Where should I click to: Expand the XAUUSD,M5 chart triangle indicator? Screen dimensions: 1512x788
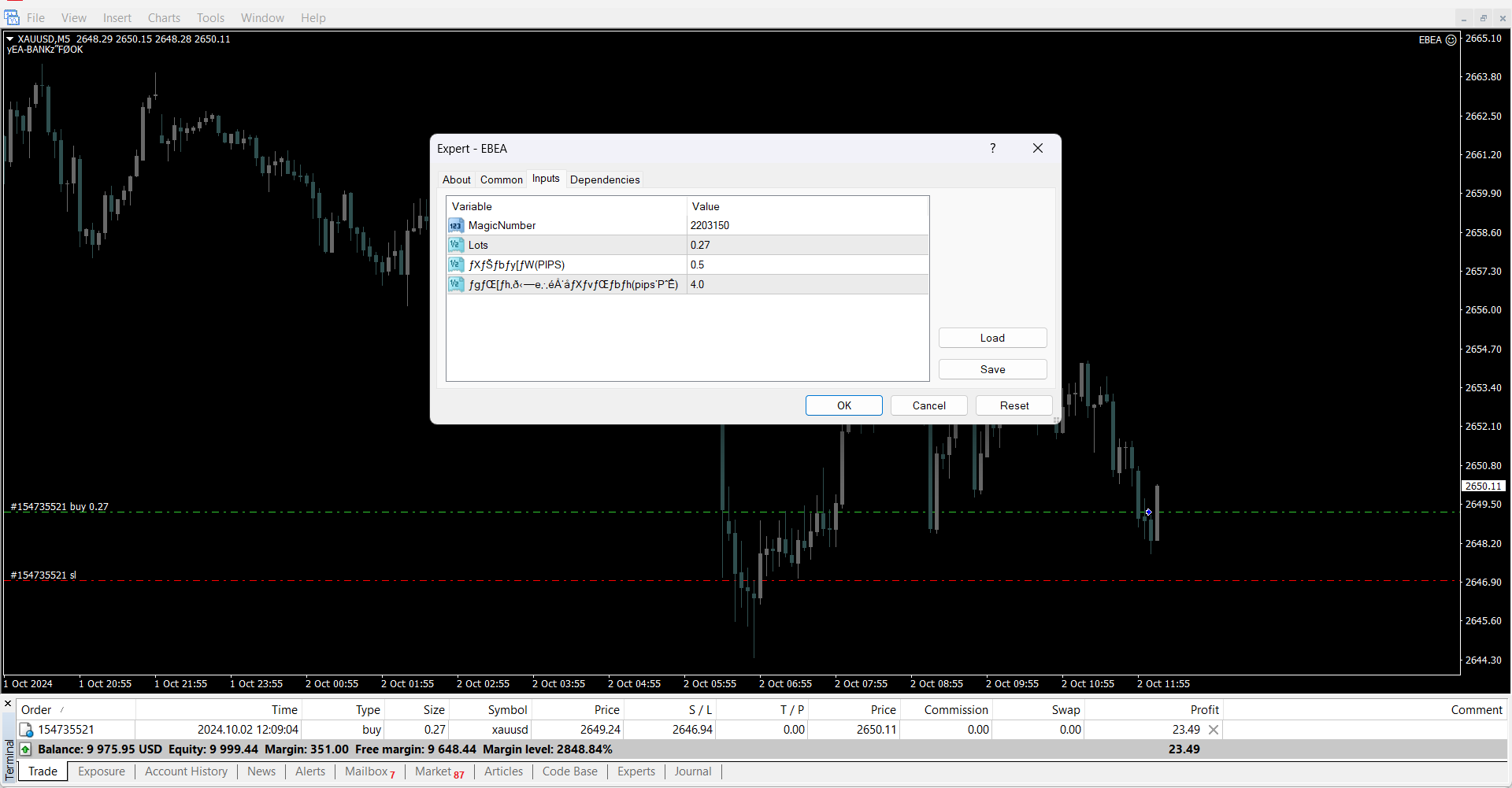pos(9,39)
